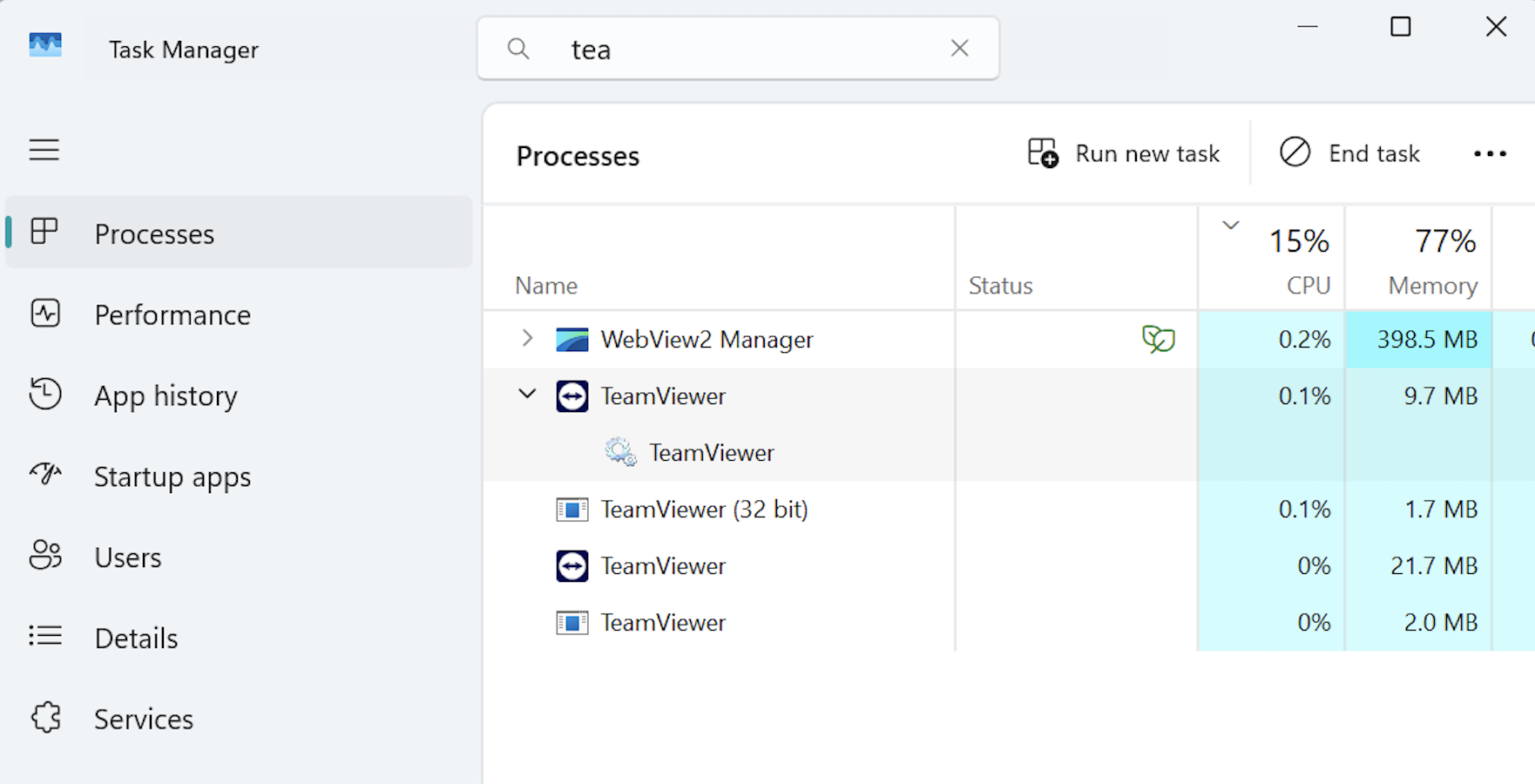Switch to the Performance page

coord(239,314)
